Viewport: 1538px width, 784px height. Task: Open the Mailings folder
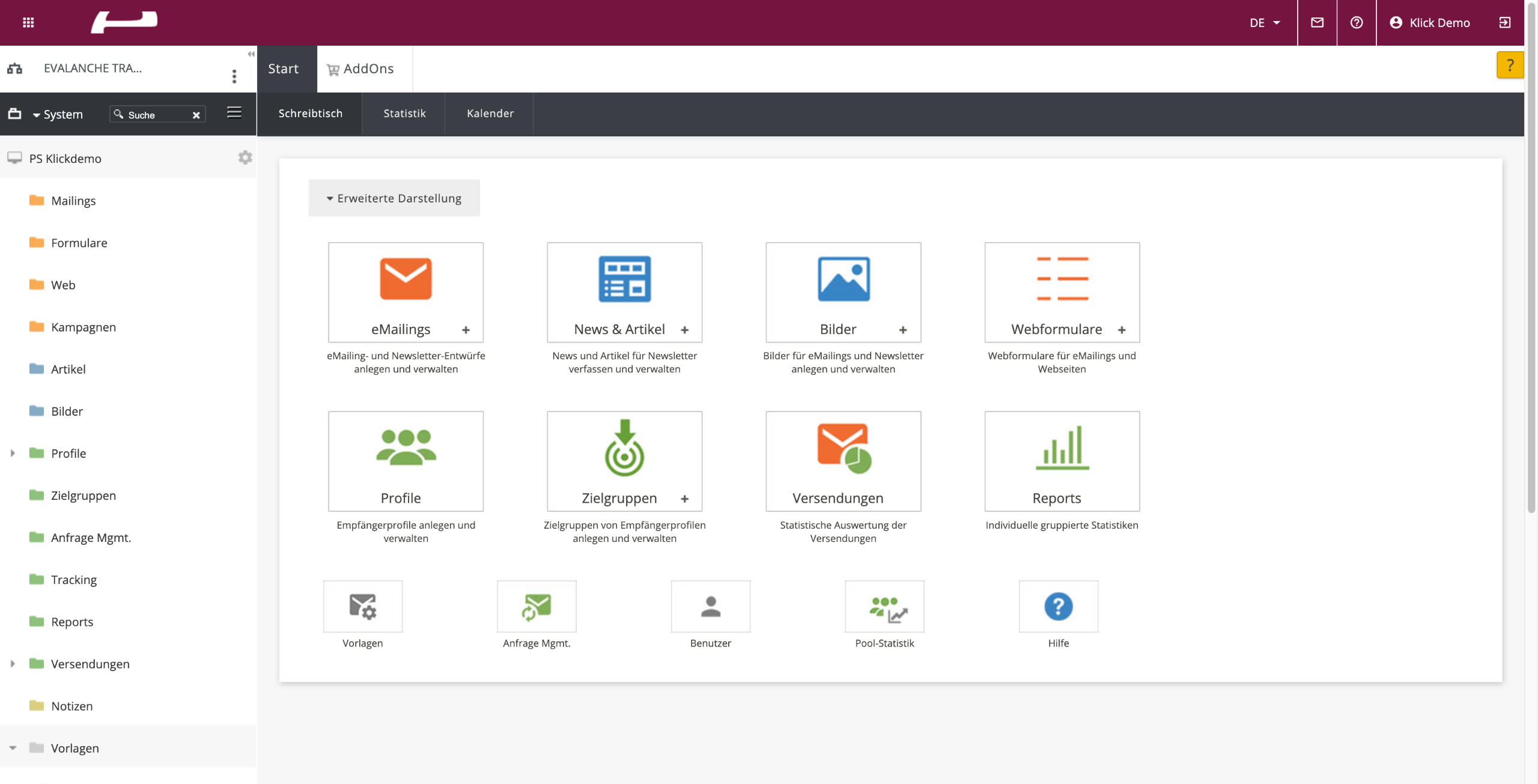(73, 201)
